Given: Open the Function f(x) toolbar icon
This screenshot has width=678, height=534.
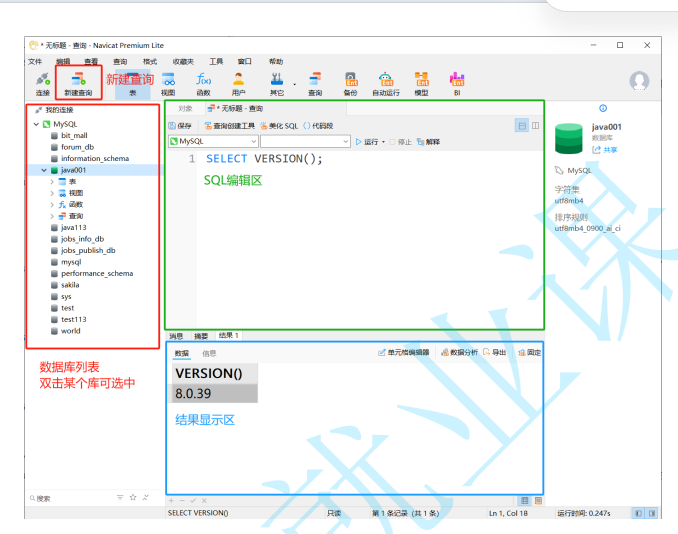Looking at the screenshot, I should pyautogui.click(x=203, y=83).
